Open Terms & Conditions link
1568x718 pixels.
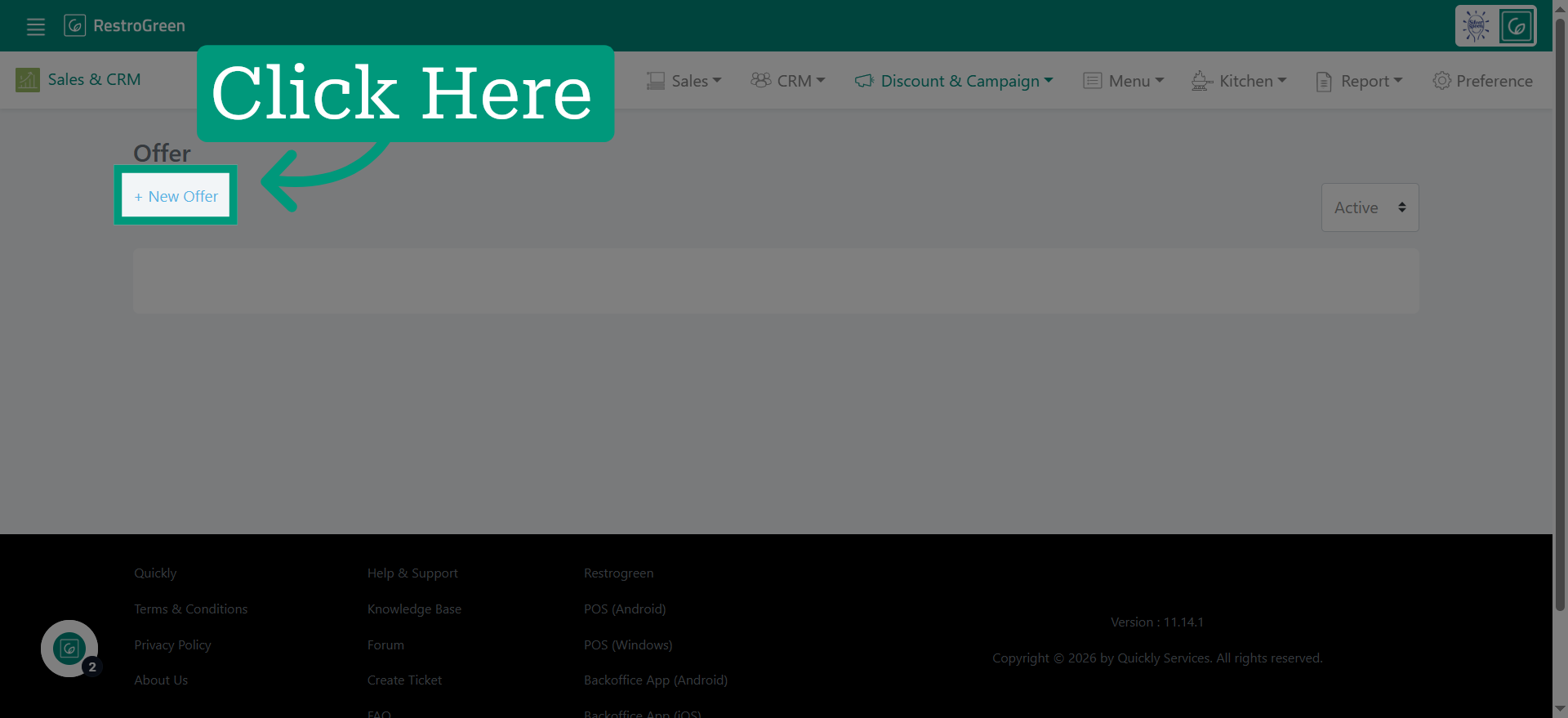190,609
